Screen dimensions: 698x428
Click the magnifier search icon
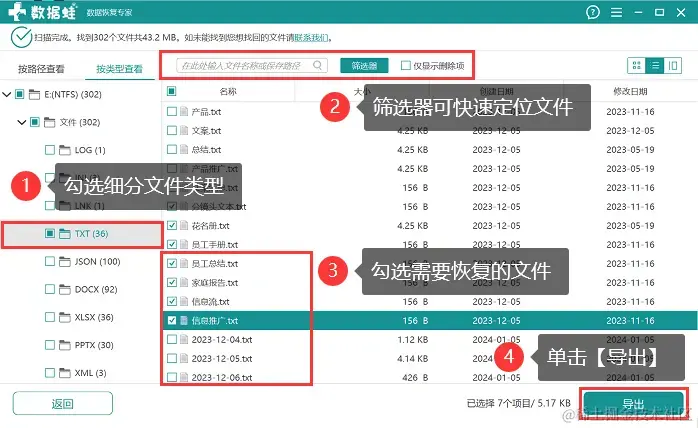(317, 65)
